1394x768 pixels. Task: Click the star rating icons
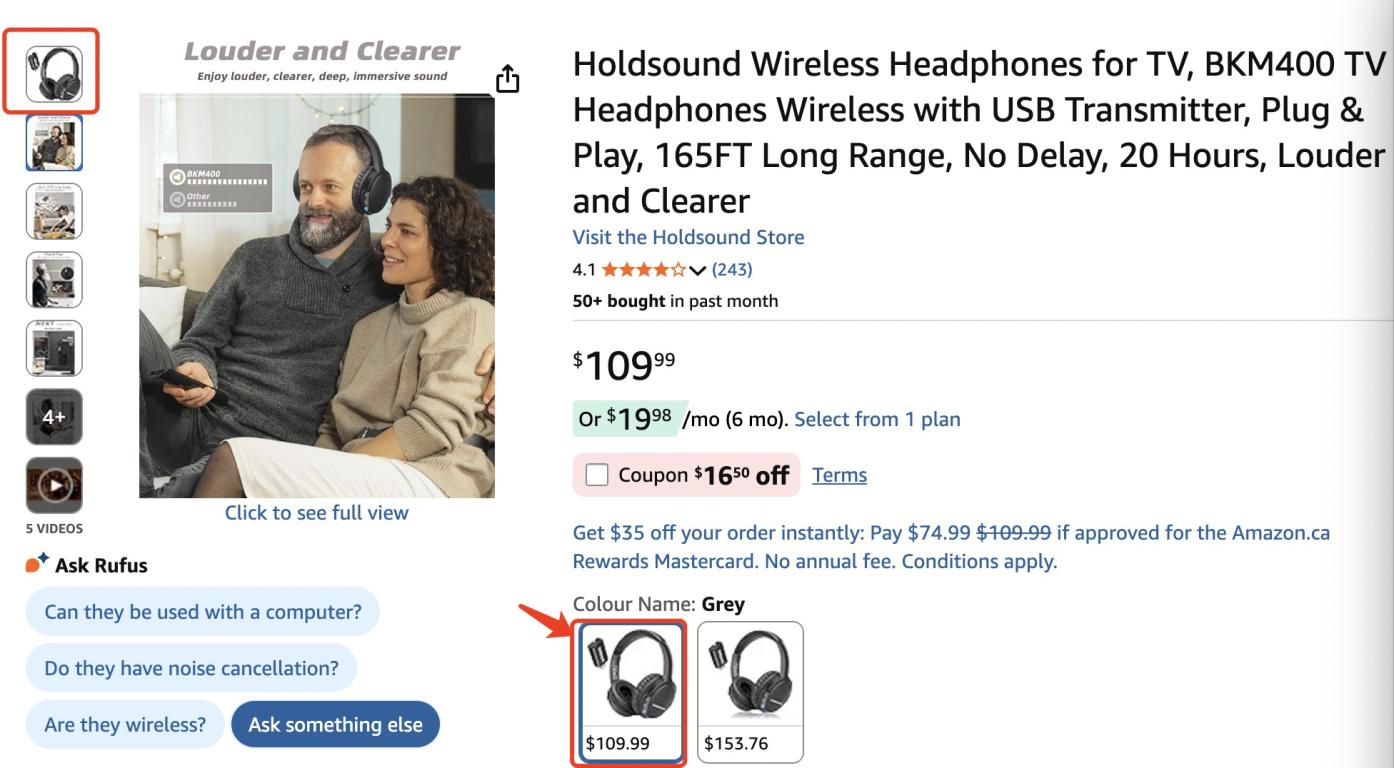(x=644, y=270)
